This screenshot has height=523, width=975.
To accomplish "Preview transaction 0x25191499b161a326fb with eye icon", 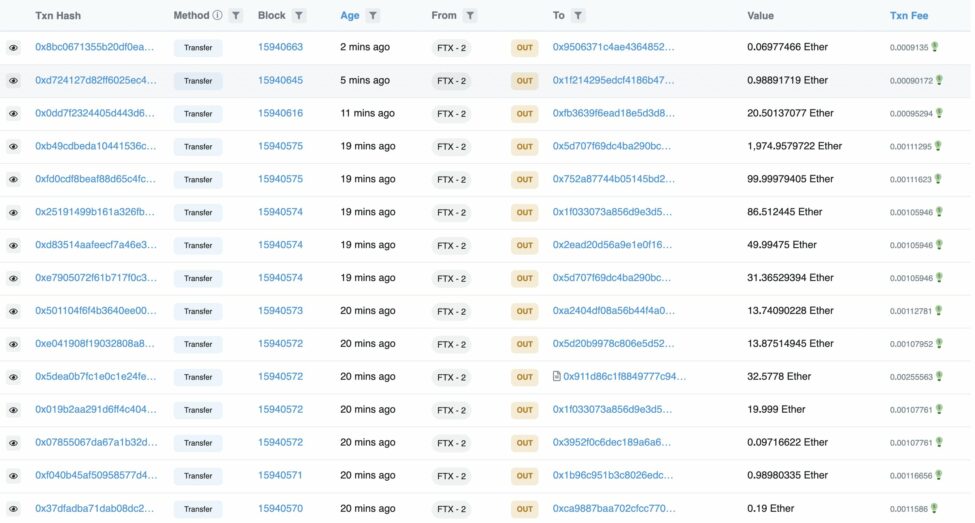I will coord(13,213).
